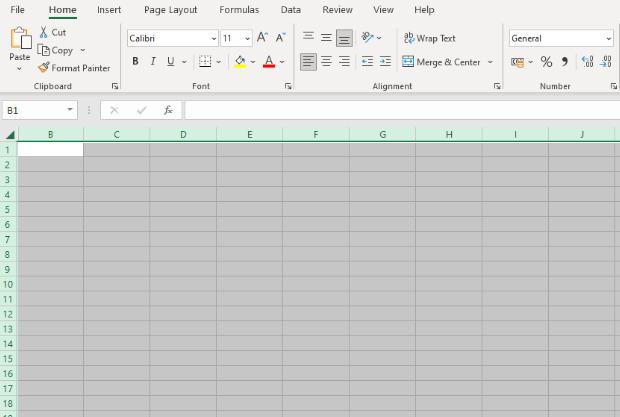The width and height of the screenshot is (620, 417).
Task: Apply yellow fill color bucket
Action: (x=240, y=62)
